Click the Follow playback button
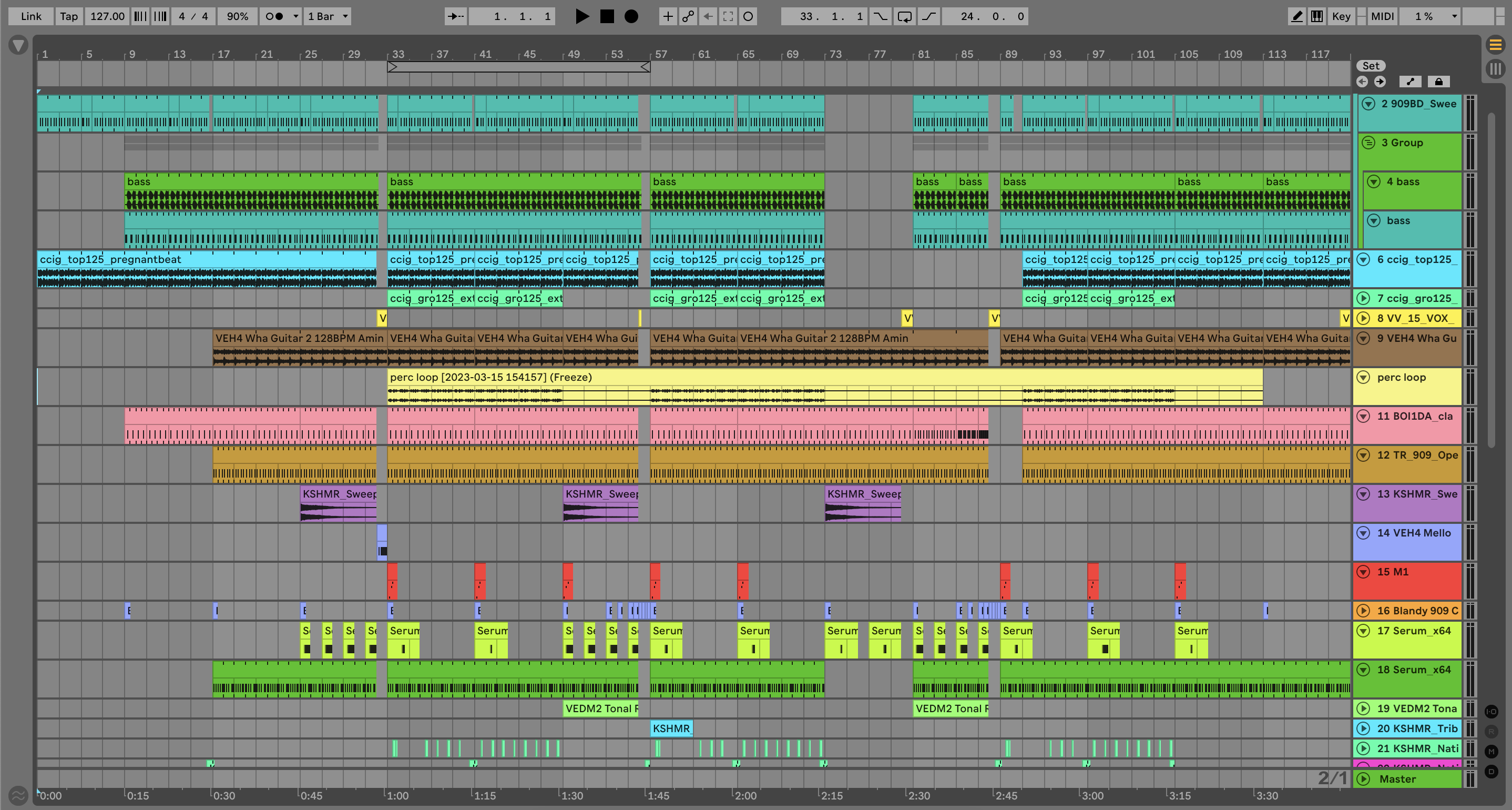This screenshot has width=1512, height=810. 455,16
